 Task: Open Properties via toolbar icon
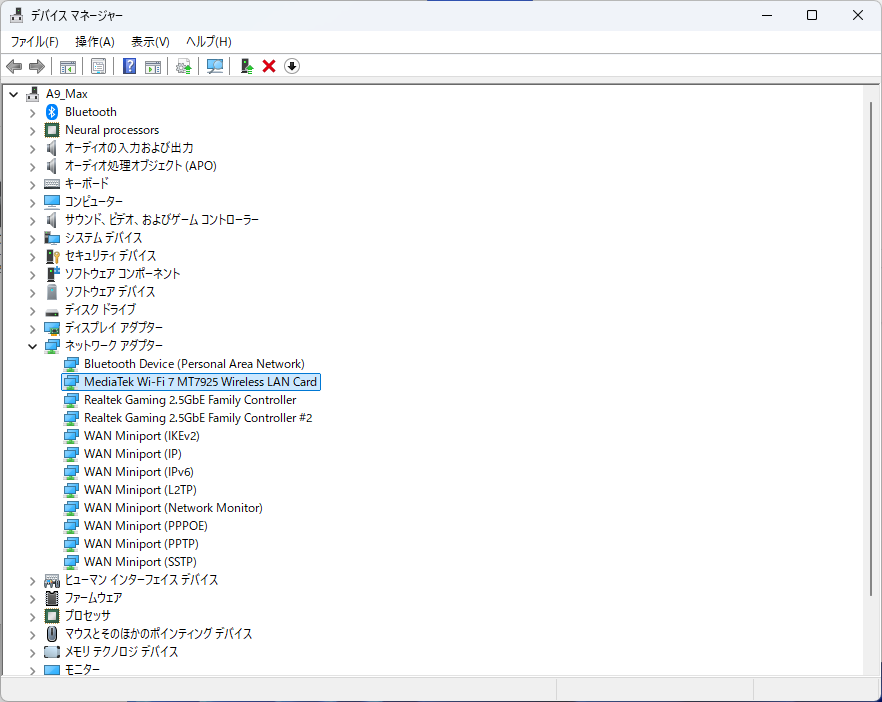pos(98,66)
